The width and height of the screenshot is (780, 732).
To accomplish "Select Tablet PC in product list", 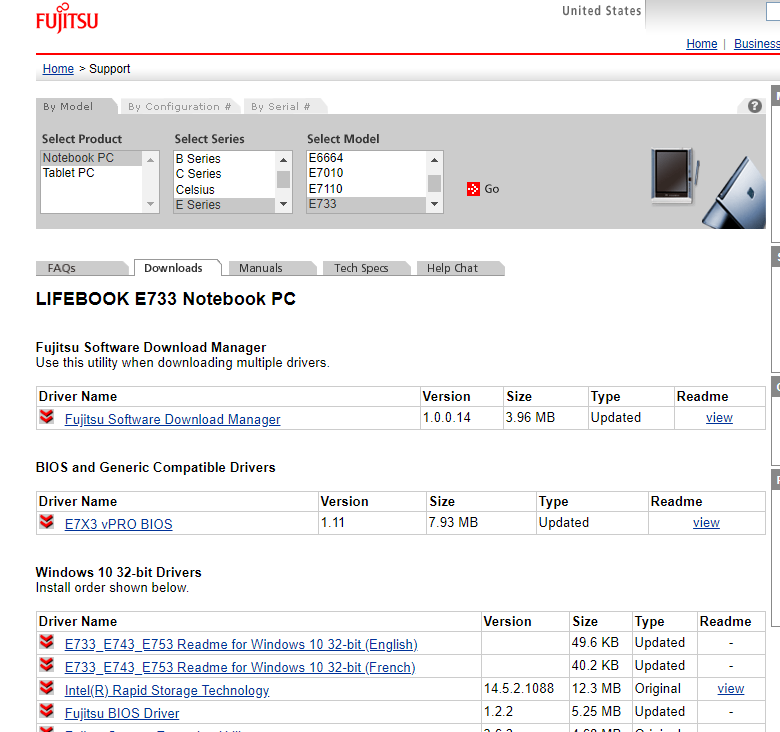I will (68, 173).
